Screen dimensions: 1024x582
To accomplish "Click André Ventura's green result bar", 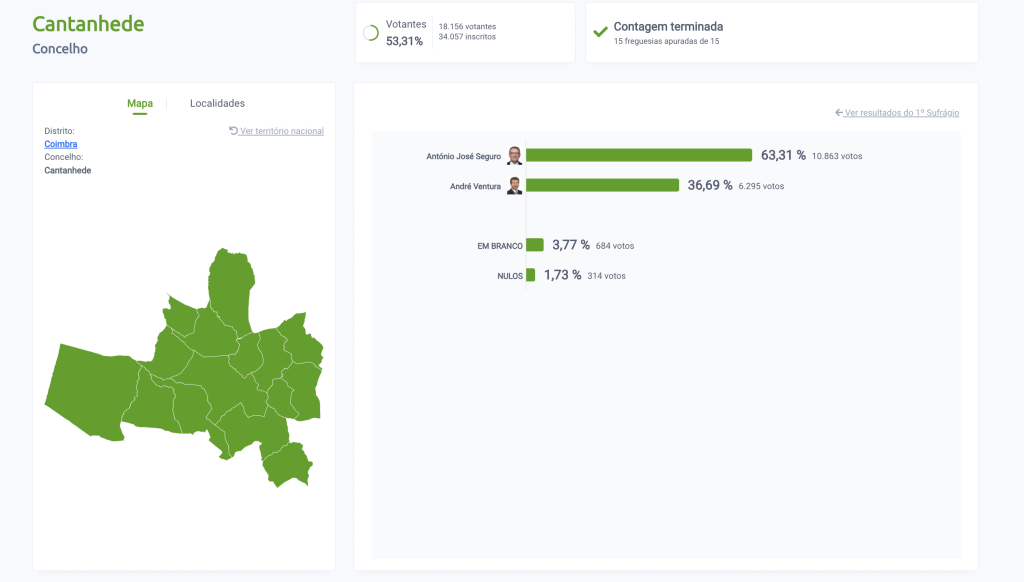I will 602,185.
